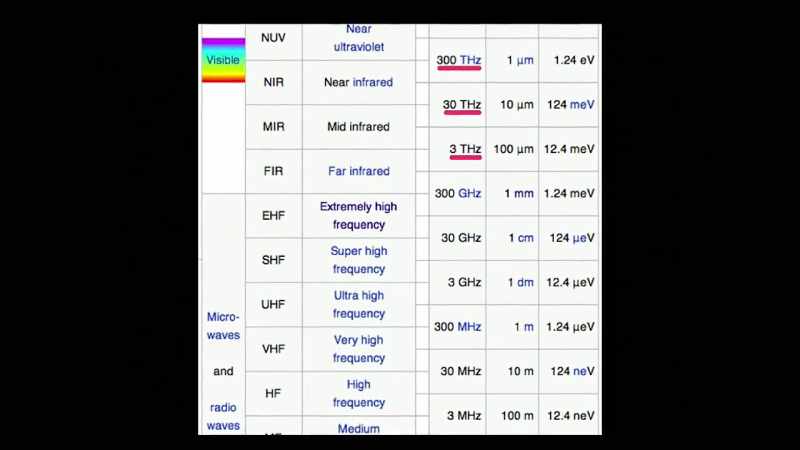Click the MHz link in 300 MHz
Screen dimensions: 800x450
469,327
